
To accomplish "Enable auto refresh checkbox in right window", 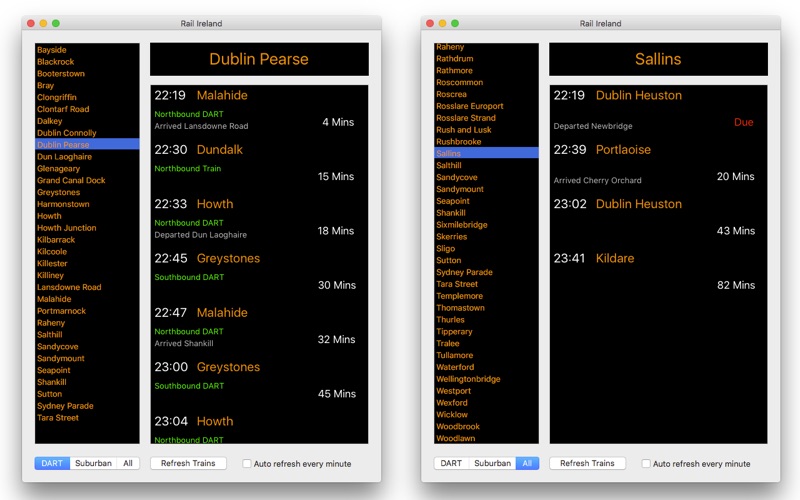I will (646, 463).
